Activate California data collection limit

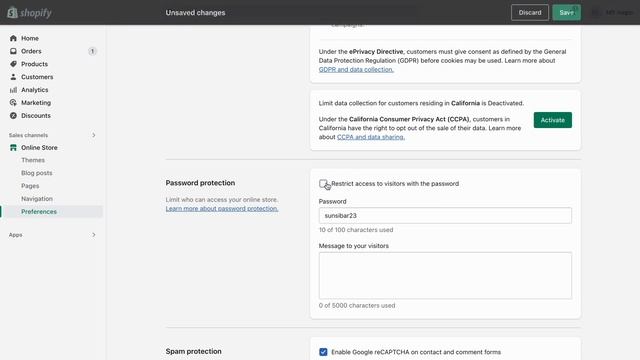click(553, 120)
